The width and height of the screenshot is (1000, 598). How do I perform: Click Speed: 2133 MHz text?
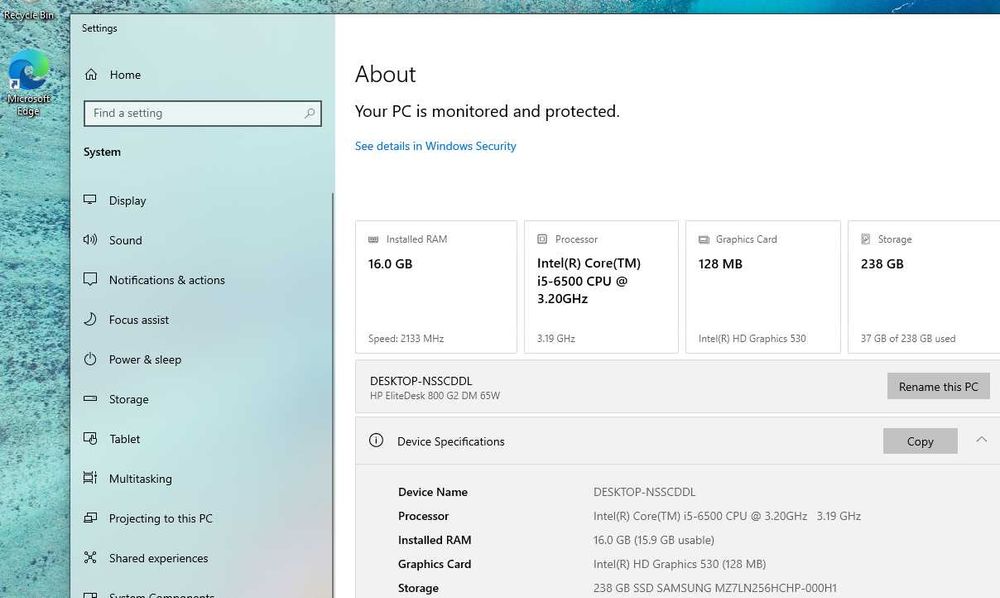click(406, 339)
